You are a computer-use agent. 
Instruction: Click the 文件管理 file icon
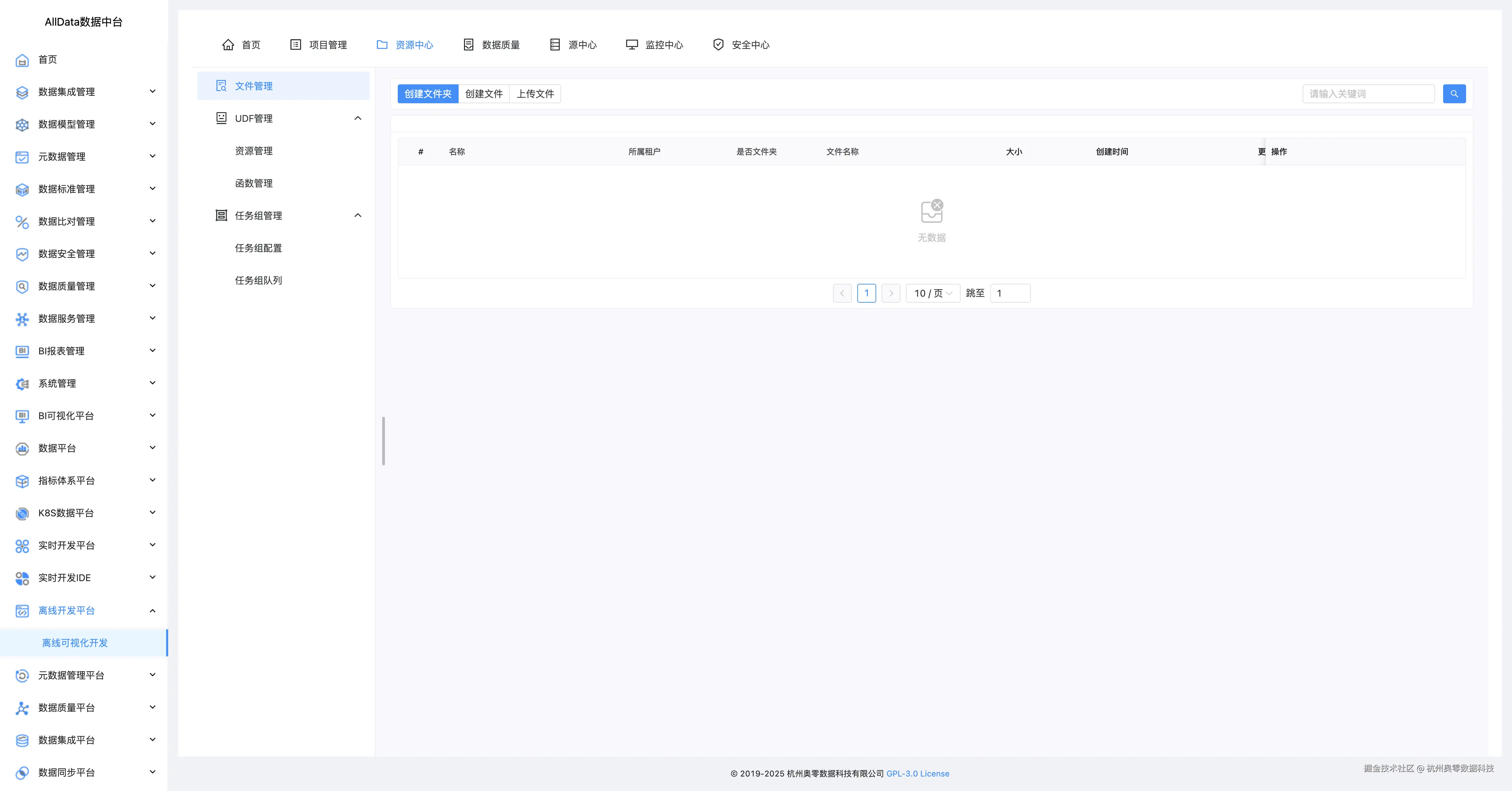pyautogui.click(x=221, y=86)
